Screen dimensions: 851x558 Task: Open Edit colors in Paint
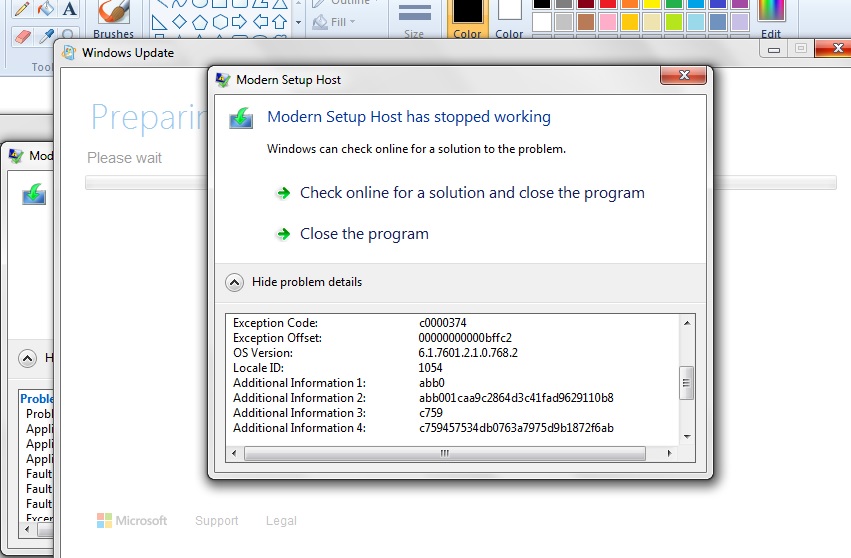[x=771, y=20]
